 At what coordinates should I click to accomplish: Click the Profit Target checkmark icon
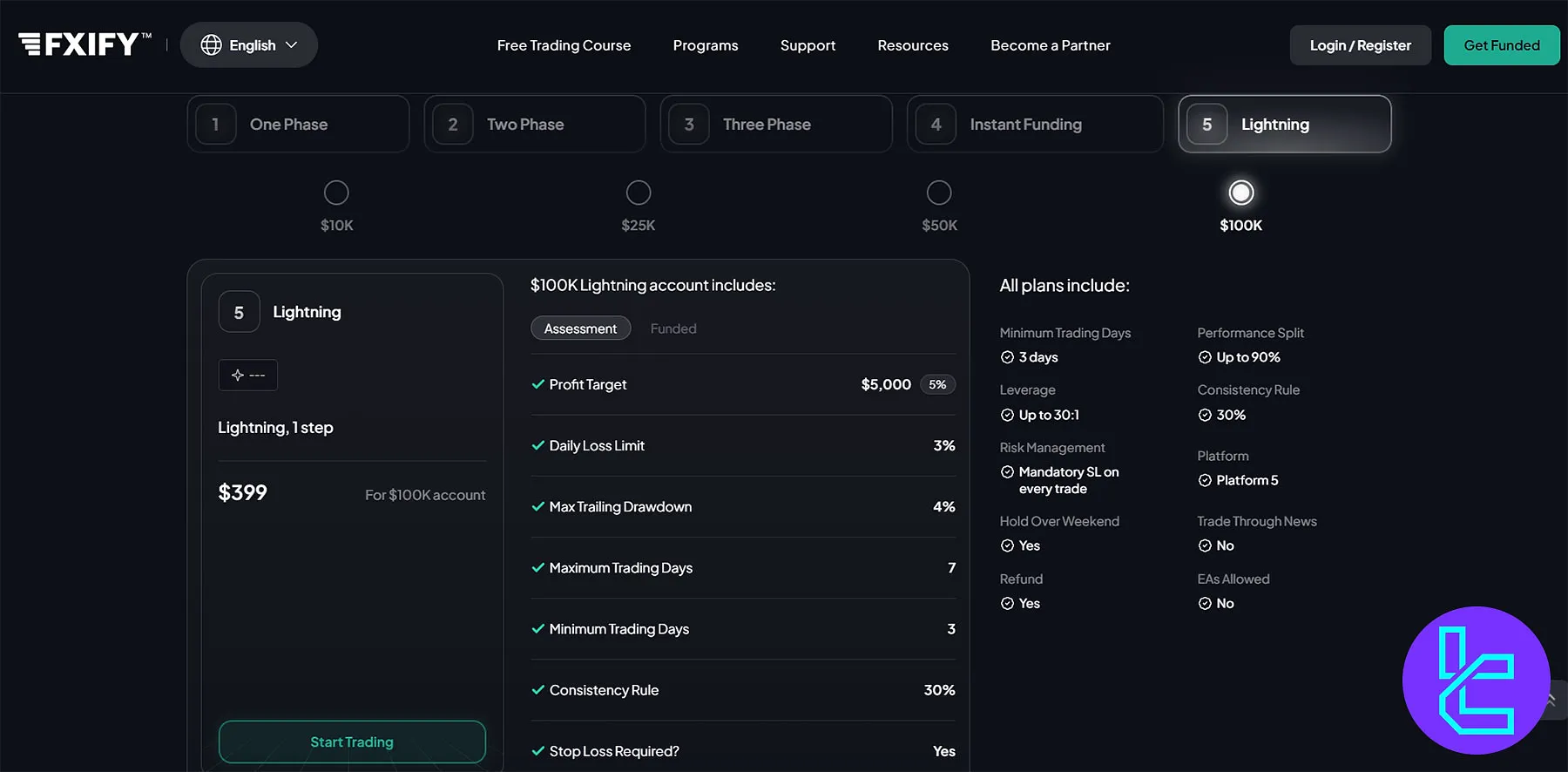pyautogui.click(x=538, y=384)
